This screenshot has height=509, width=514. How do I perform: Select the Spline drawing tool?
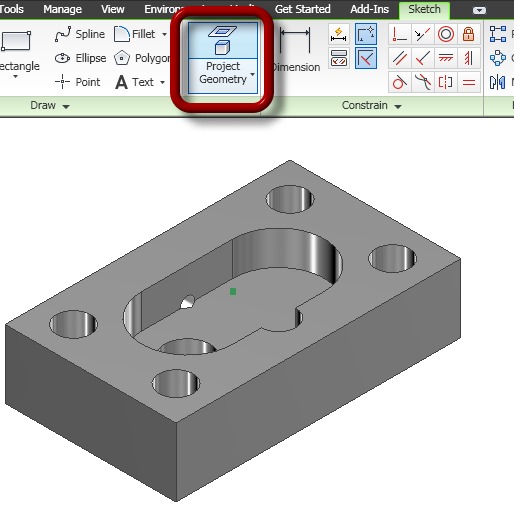pos(80,34)
